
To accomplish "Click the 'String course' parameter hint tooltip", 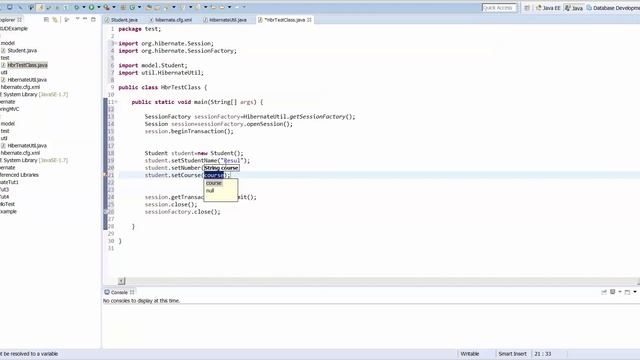I will [x=221, y=168].
